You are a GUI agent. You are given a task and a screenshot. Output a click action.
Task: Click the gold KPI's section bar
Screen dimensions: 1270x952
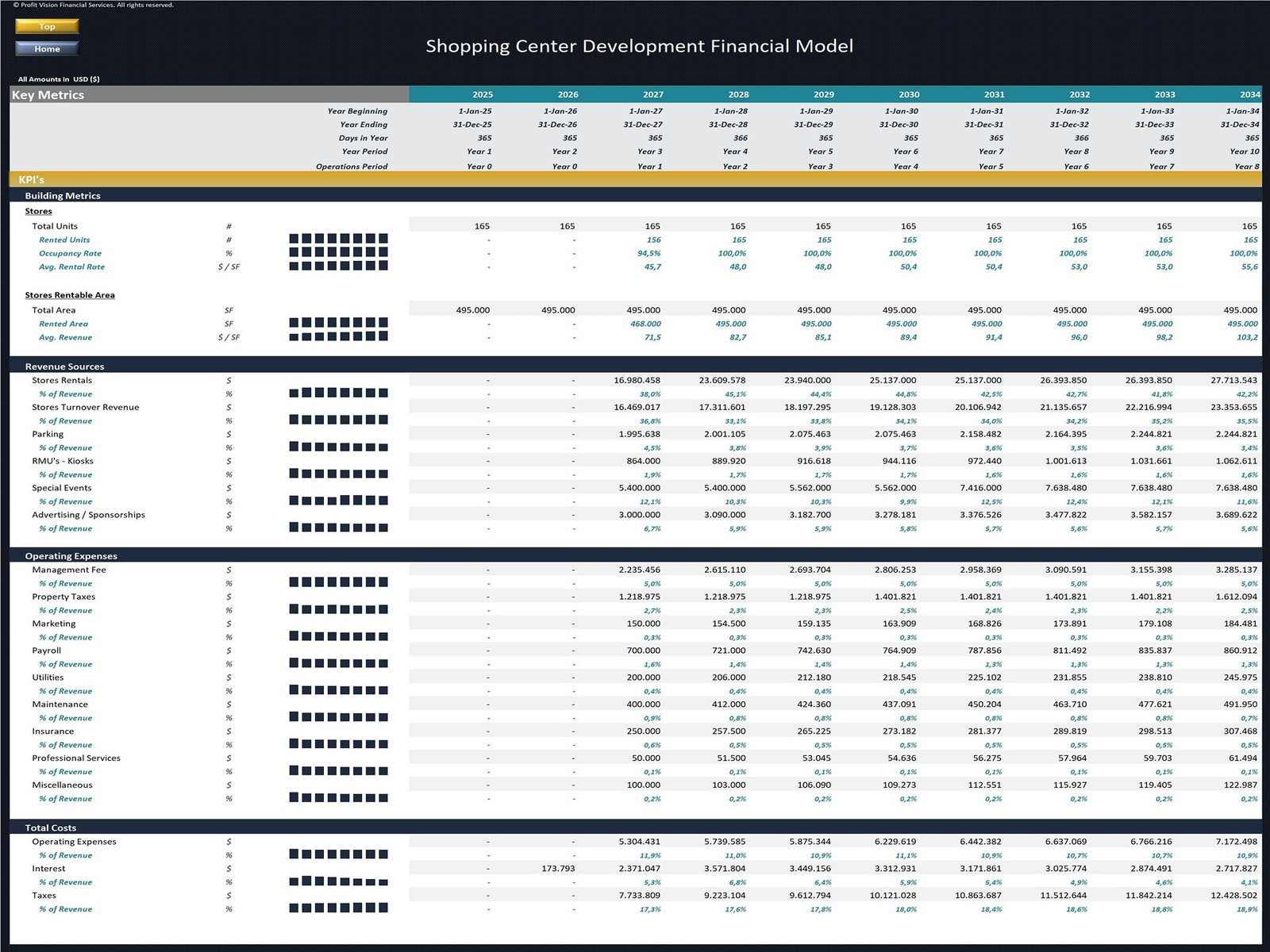click(635, 180)
